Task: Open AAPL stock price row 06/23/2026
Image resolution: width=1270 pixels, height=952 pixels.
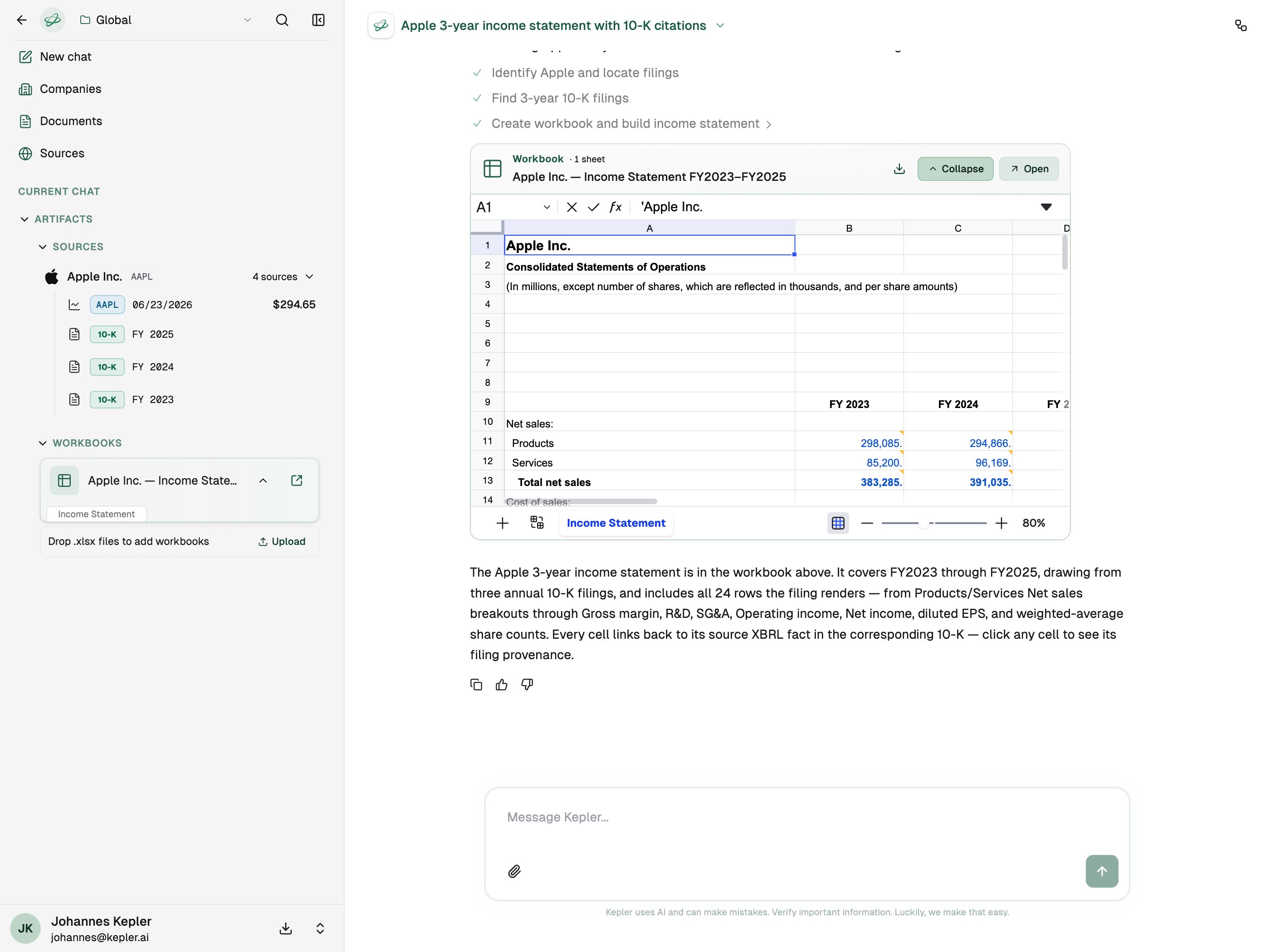Action: 192,305
